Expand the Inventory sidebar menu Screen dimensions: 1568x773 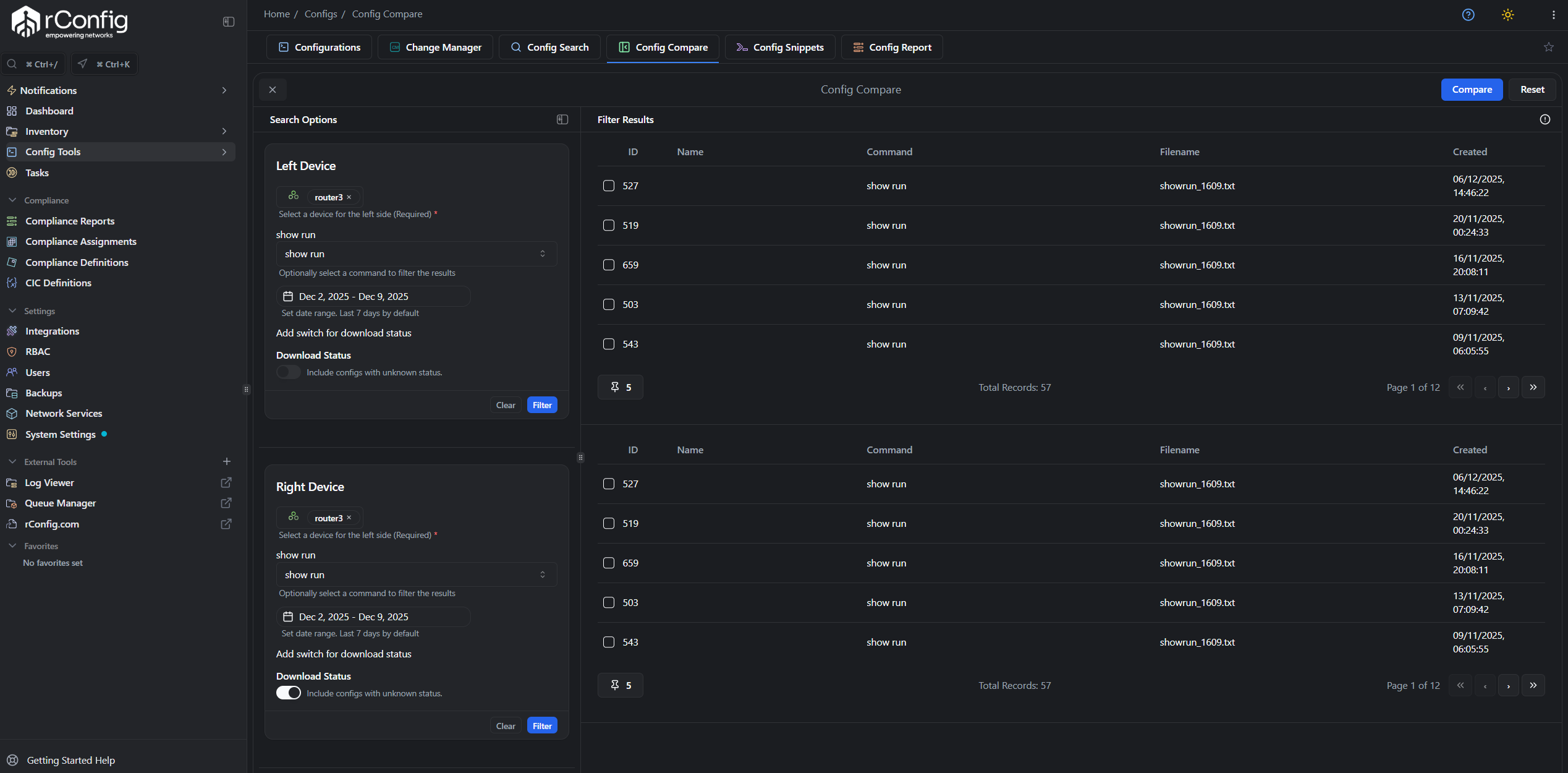(x=224, y=131)
